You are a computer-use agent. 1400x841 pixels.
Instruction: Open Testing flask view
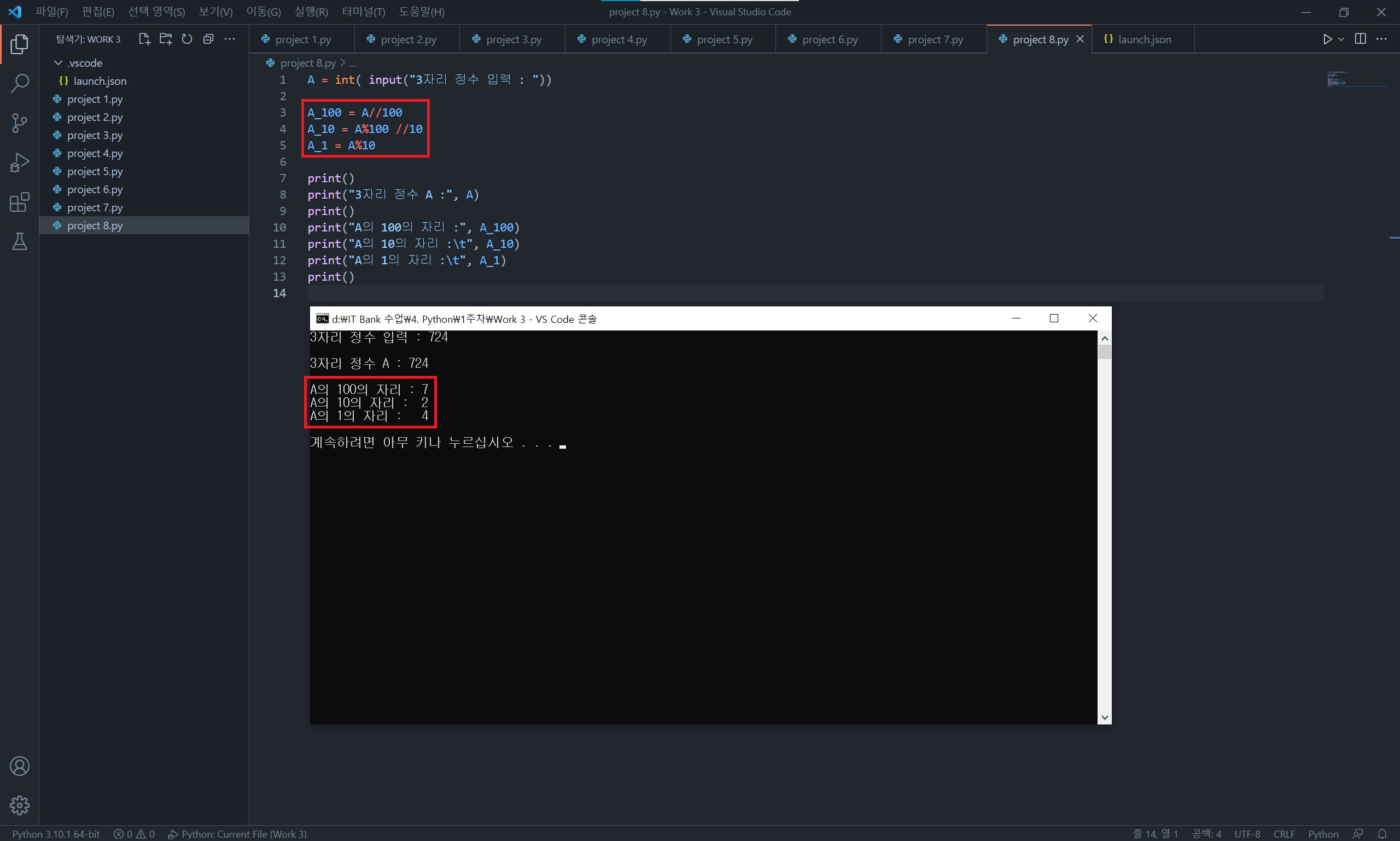(19, 242)
